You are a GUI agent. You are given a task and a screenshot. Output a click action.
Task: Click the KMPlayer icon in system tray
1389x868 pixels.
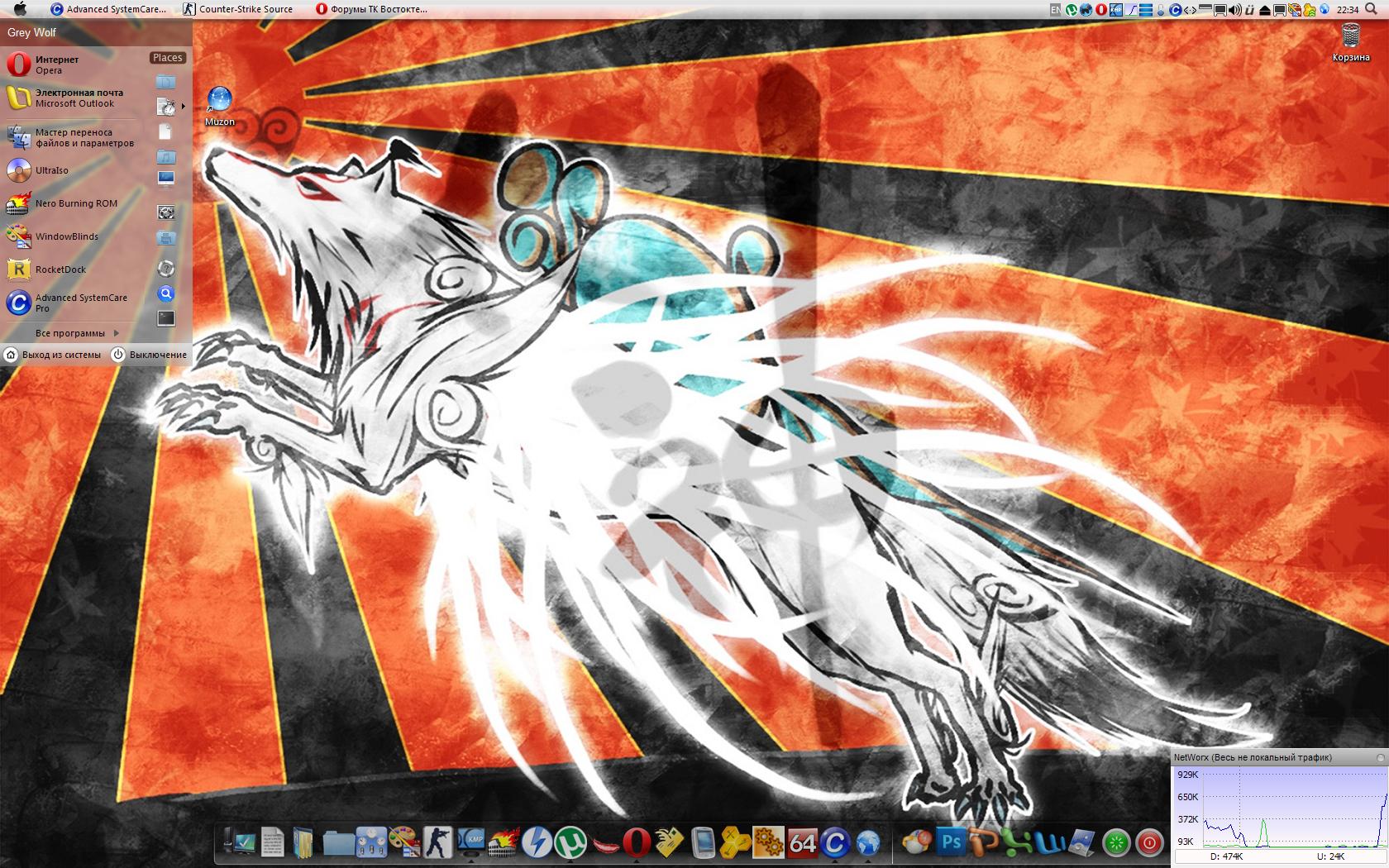[x=1116, y=10]
